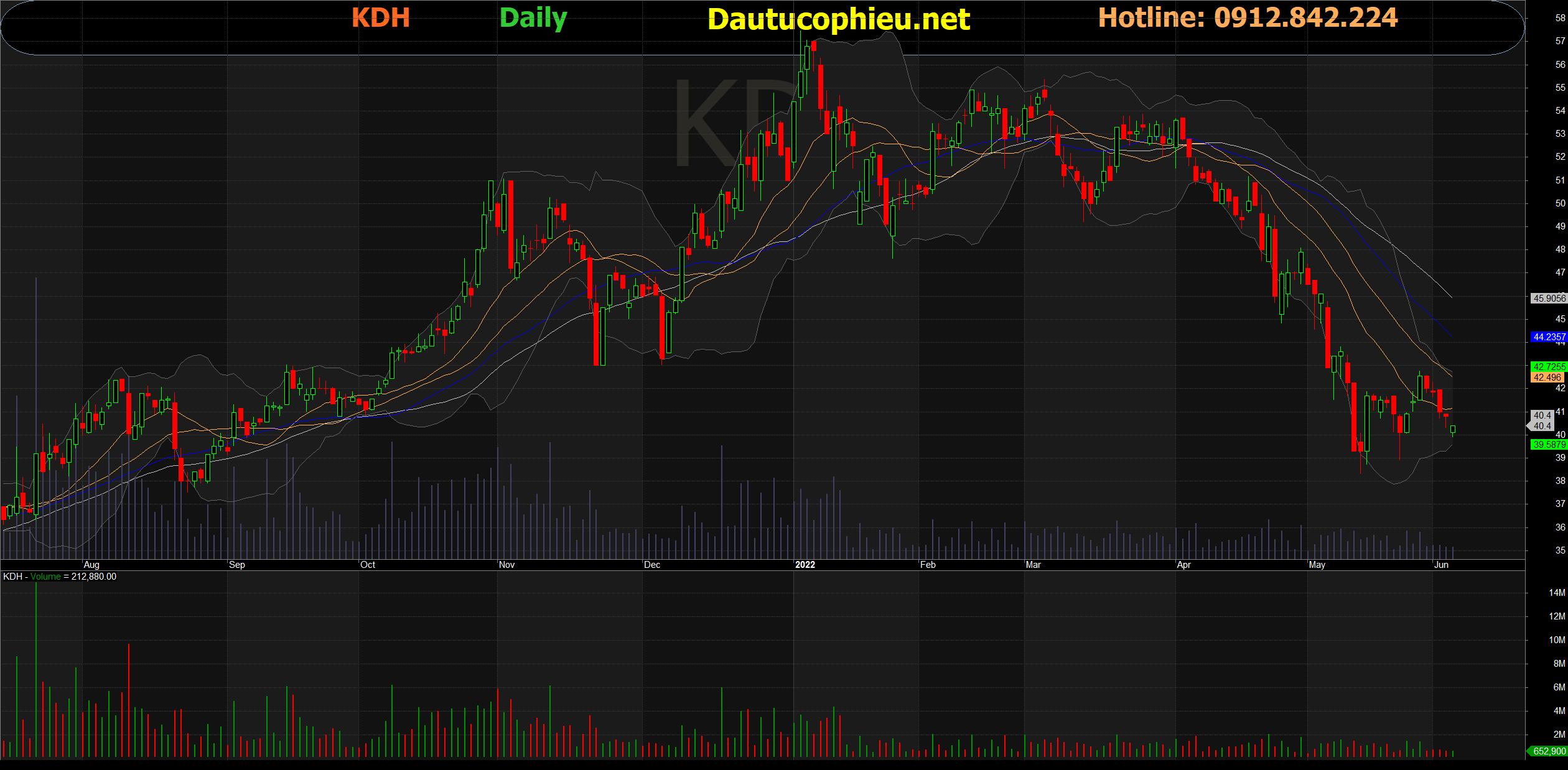This screenshot has height=770, width=1568.
Task: Click the Apr month label on axis
Action: click(1183, 565)
